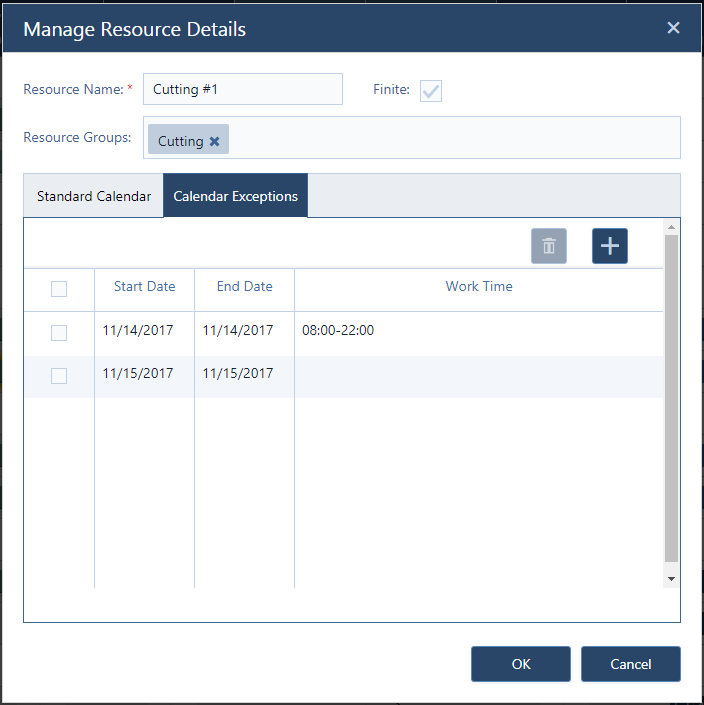Viewport: 704px width, 705px height.
Task: Check the select-all header checkbox
Action: (x=59, y=289)
